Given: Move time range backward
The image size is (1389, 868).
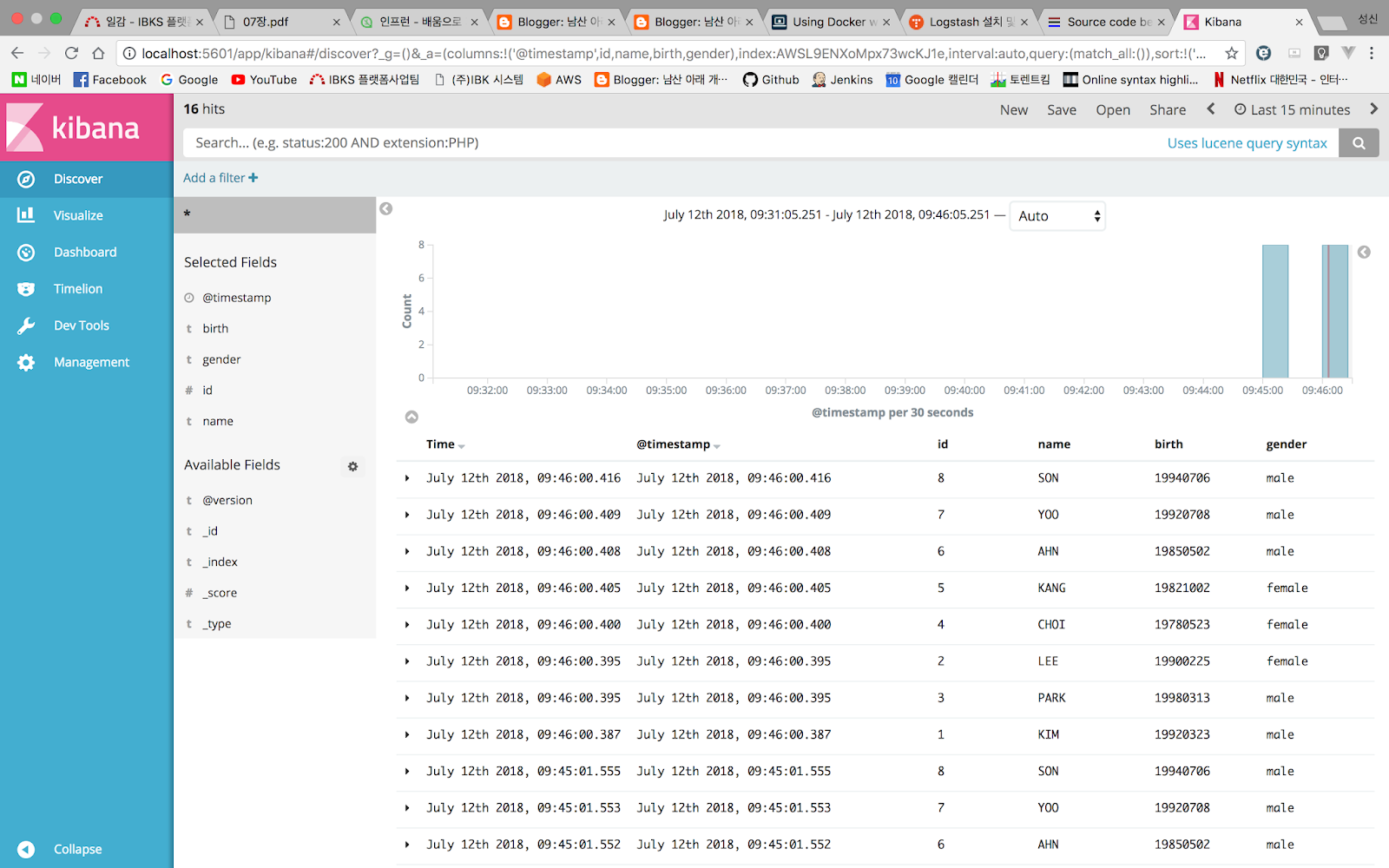Looking at the screenshot, I should 1211,108.
